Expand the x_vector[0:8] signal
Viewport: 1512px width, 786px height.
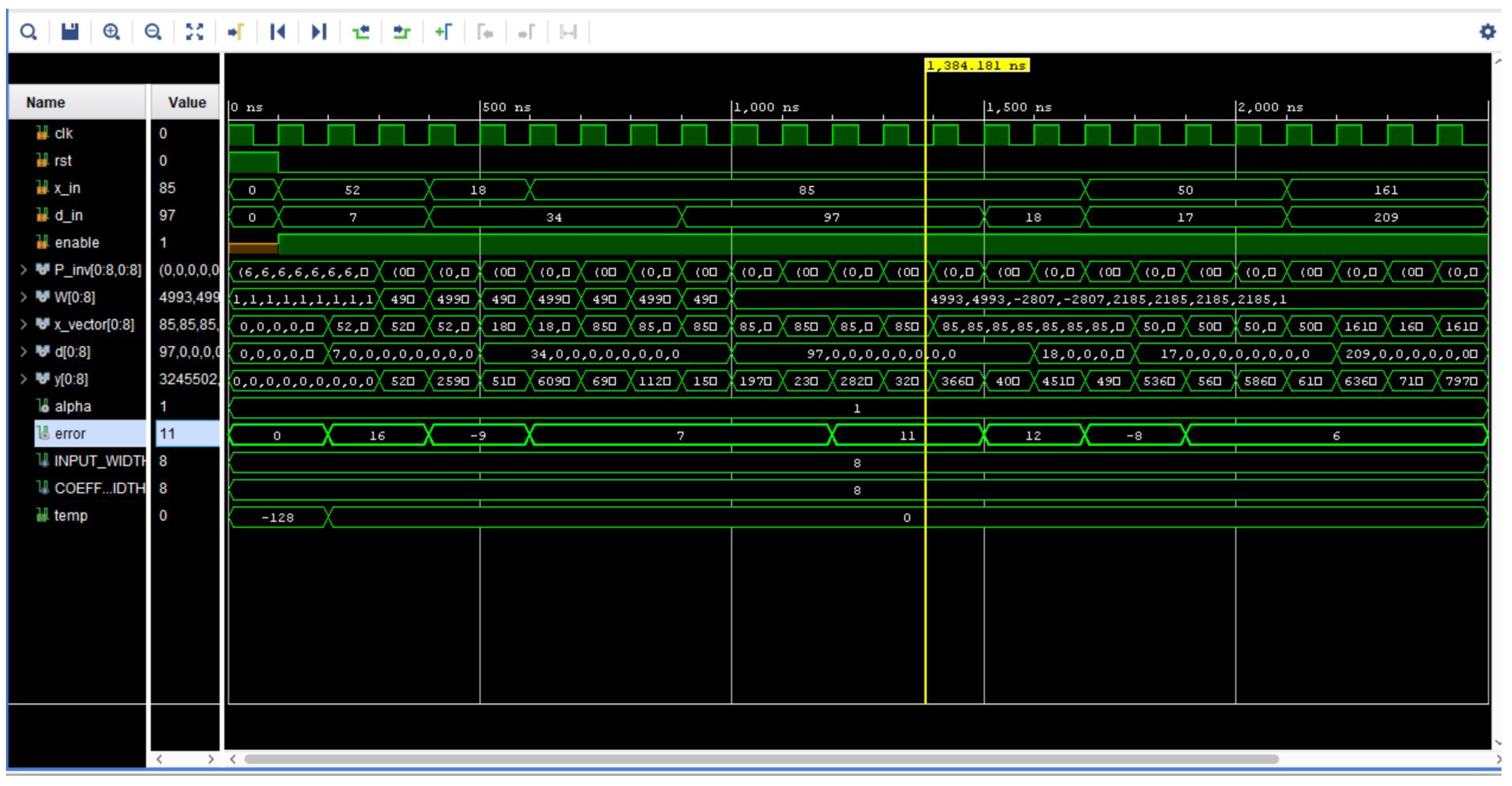point(23,325)
